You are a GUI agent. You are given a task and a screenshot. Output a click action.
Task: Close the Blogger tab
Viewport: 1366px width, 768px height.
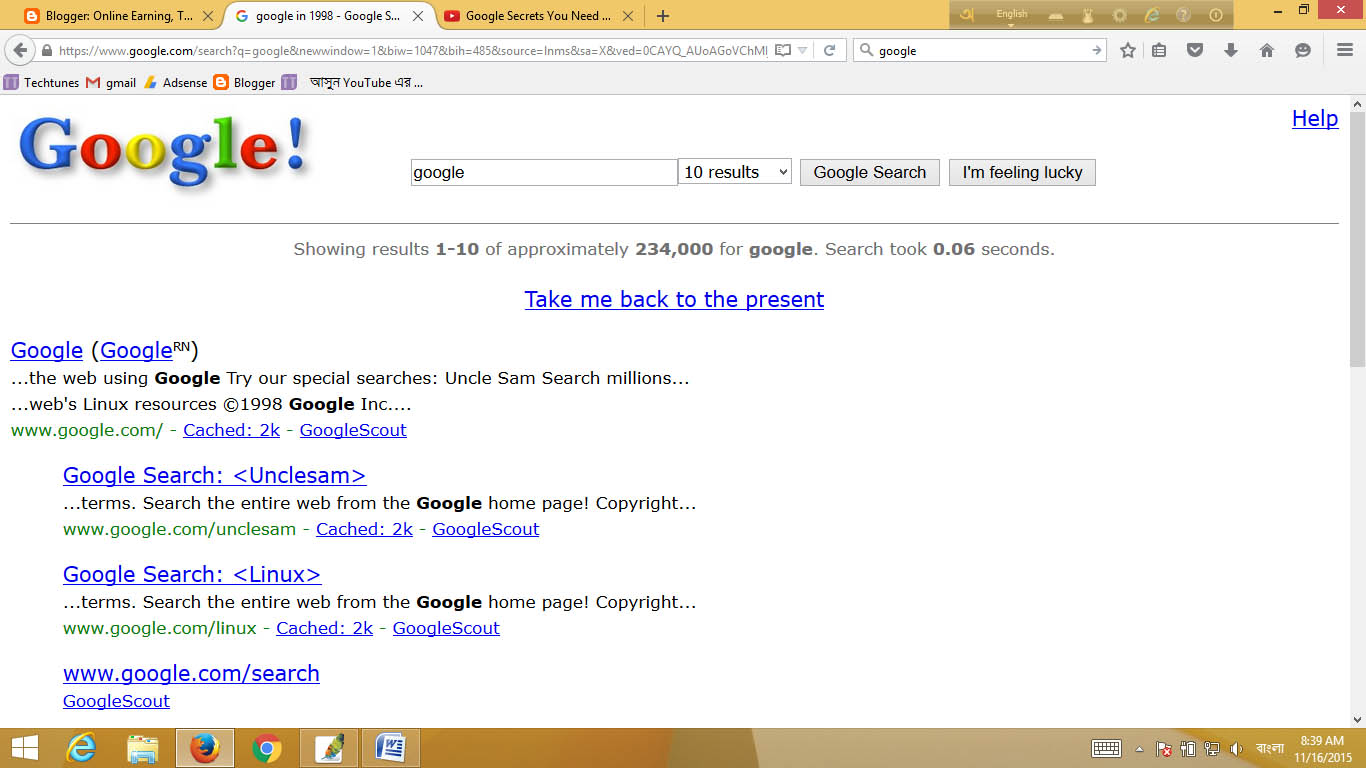(208, 16)
